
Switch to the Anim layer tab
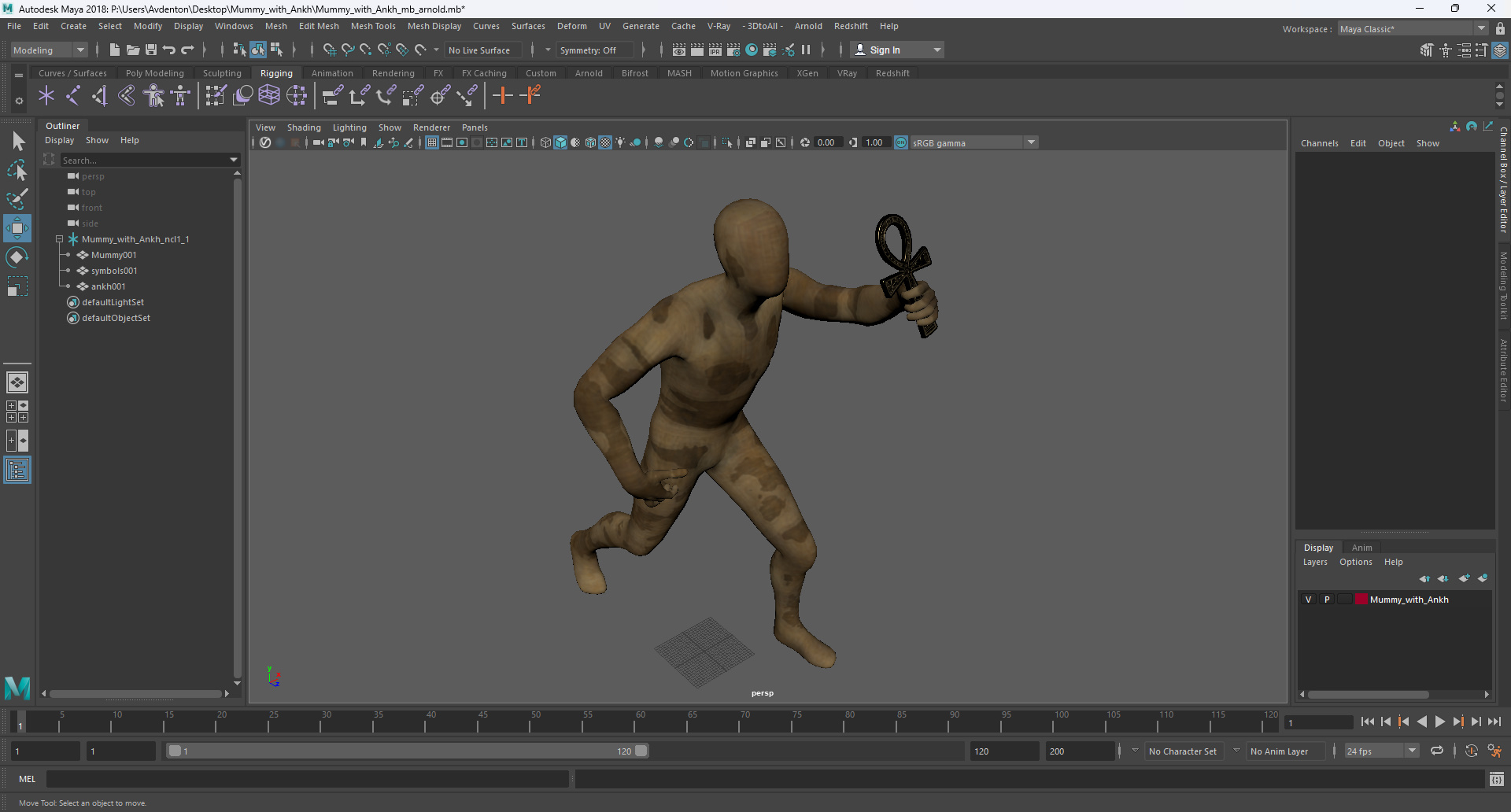(x=1361, y=548)
